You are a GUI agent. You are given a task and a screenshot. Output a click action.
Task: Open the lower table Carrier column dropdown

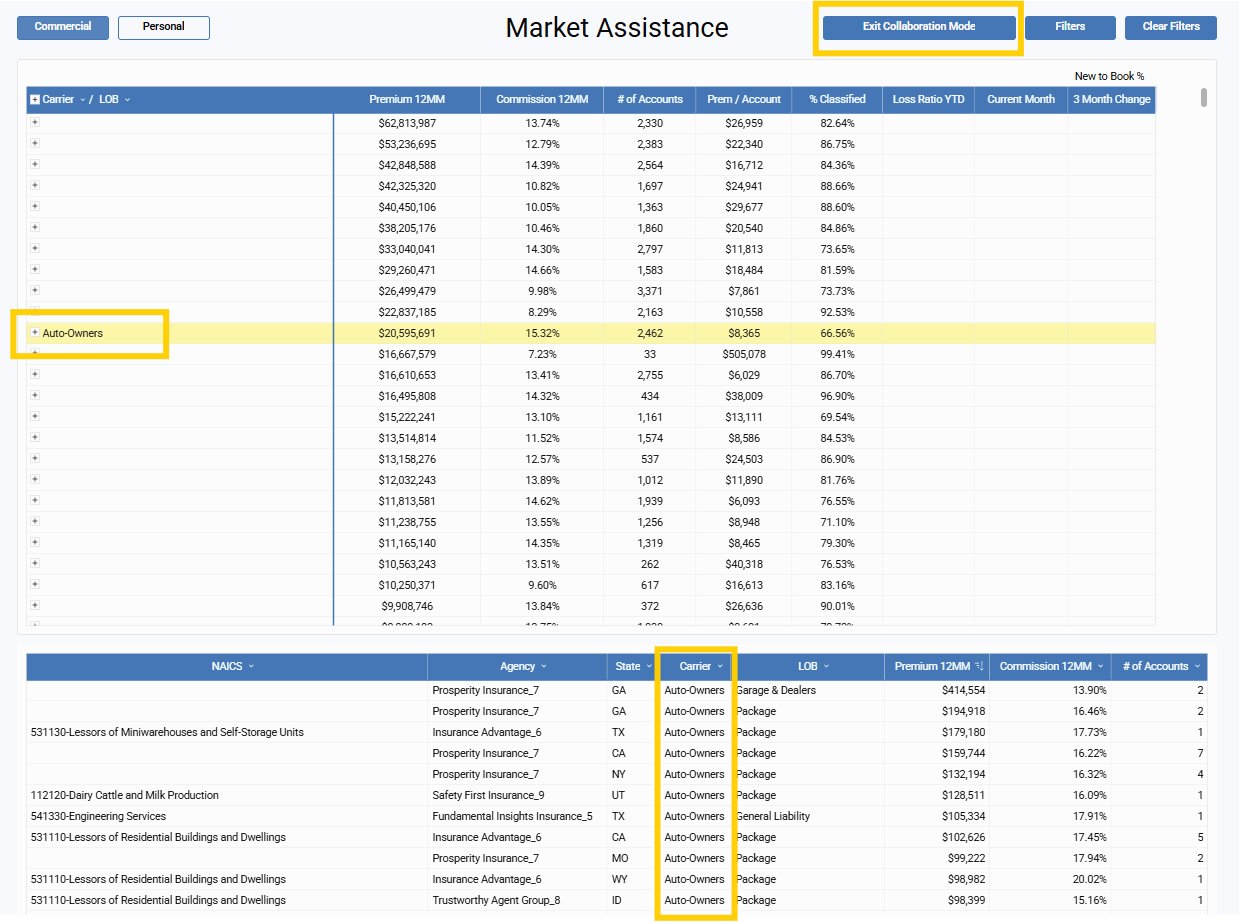[720, 667]
